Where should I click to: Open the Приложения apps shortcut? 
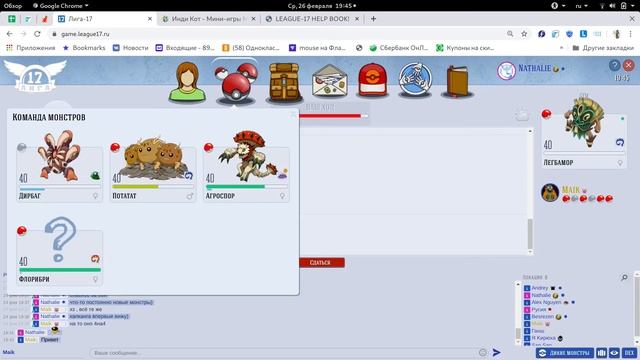click(31, 48)
